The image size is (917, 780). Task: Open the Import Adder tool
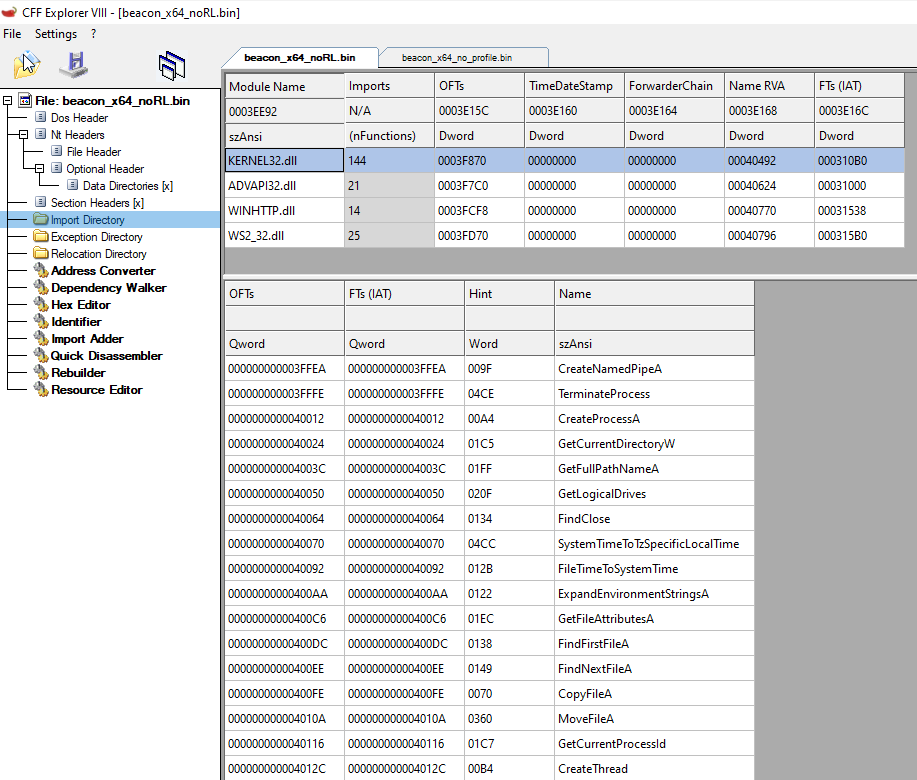pos(87,338)
